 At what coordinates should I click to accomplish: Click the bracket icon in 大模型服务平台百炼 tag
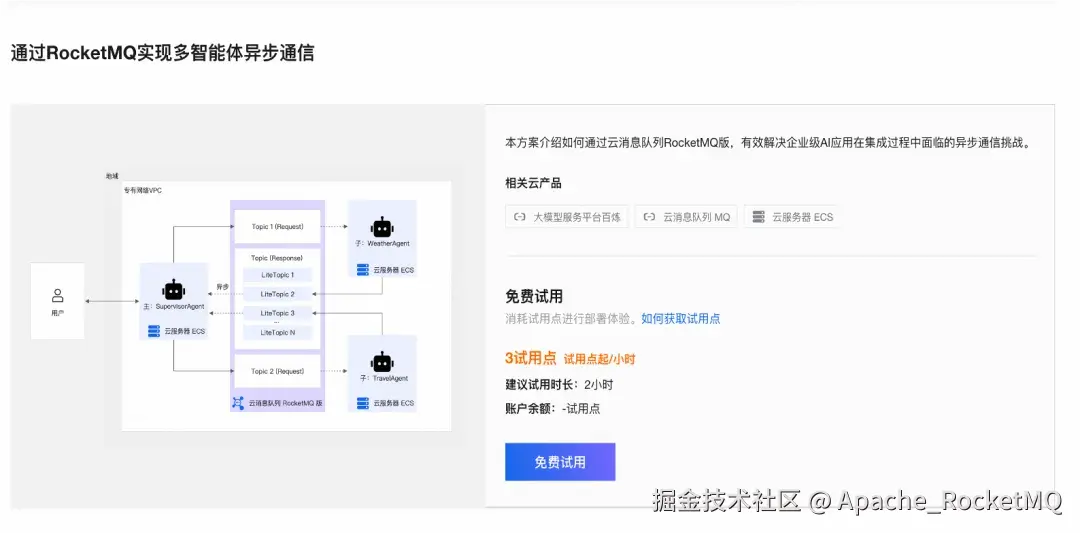point(519,217)
